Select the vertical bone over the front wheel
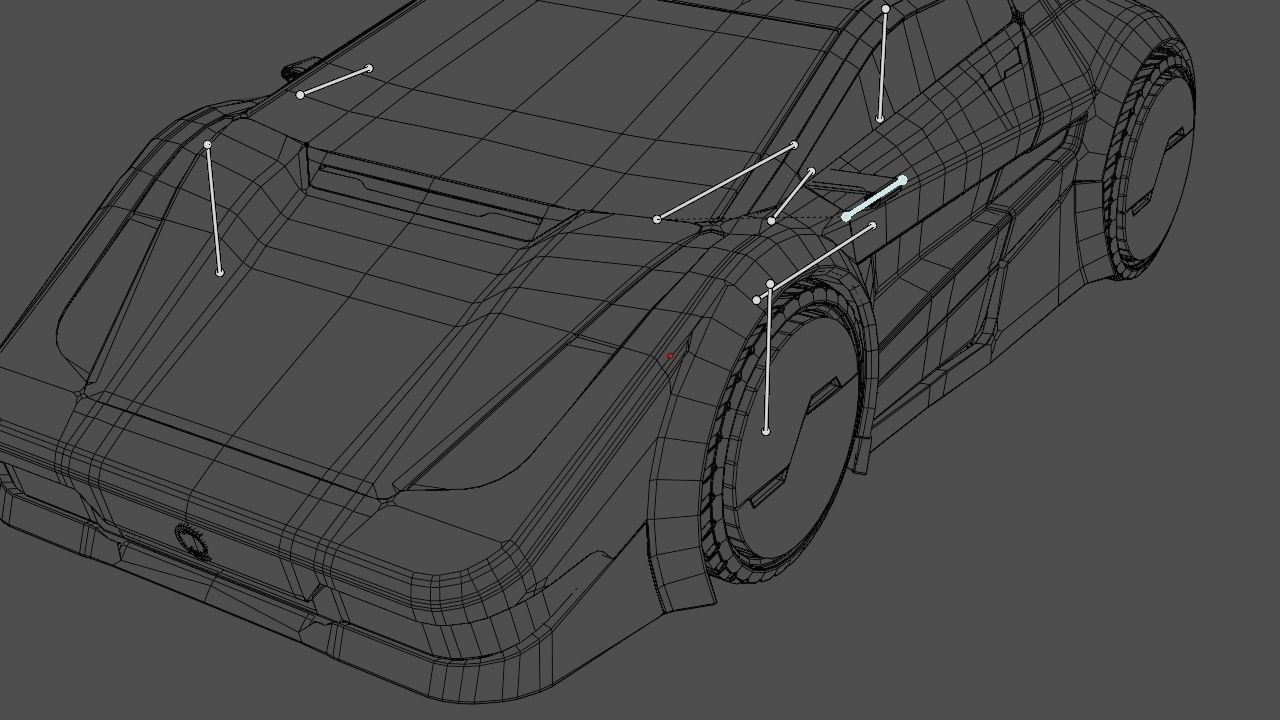The height and width of the screenshot is (720, 1280). [768, 358]
